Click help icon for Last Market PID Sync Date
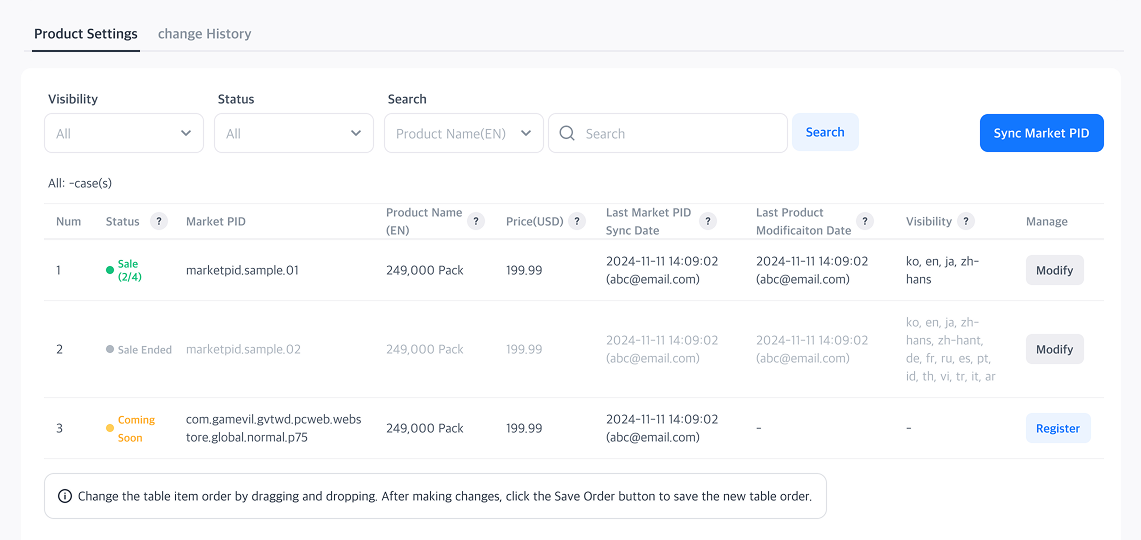 [708, 221]
